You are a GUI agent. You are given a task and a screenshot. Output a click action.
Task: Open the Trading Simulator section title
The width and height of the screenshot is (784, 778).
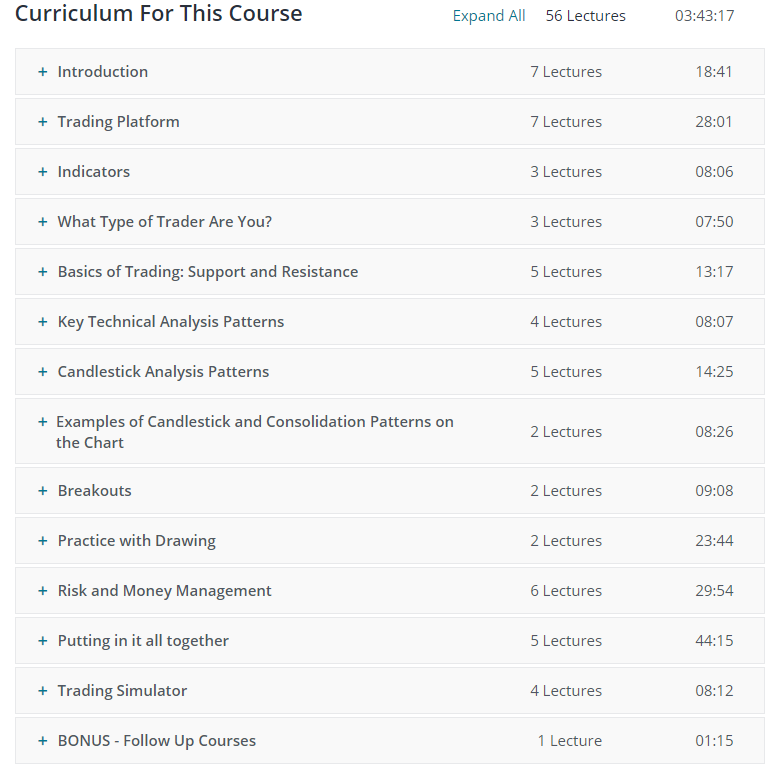click(x=122, y=691)
